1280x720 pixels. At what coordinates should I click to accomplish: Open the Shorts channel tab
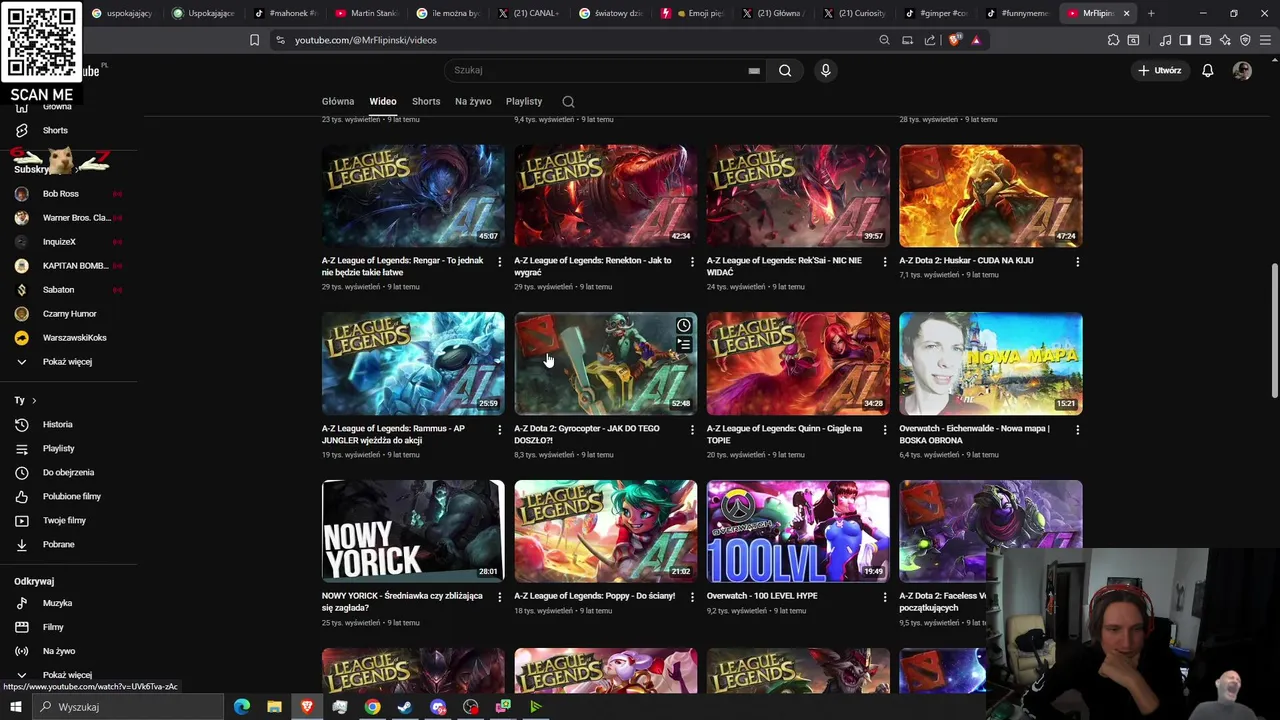(426, 101)
